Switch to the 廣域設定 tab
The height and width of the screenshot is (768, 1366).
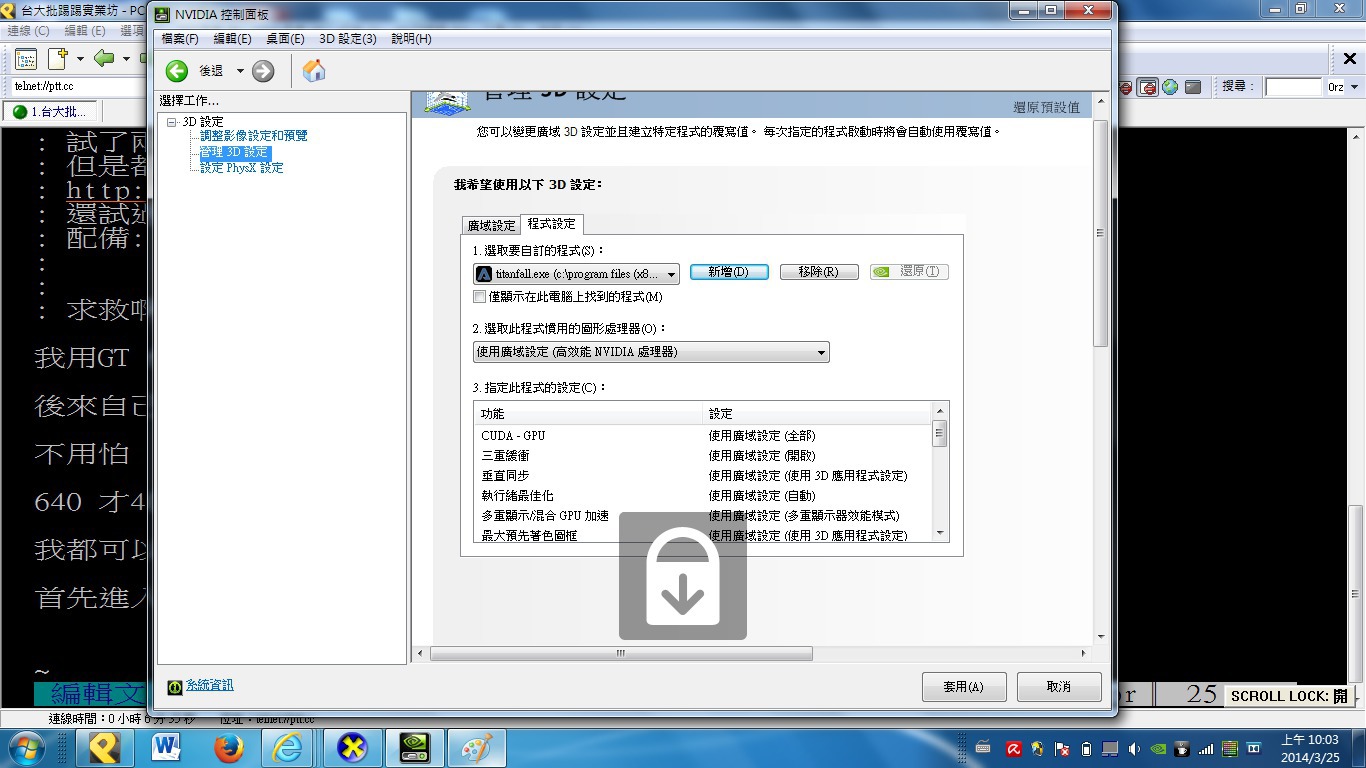tap(491, 226)
